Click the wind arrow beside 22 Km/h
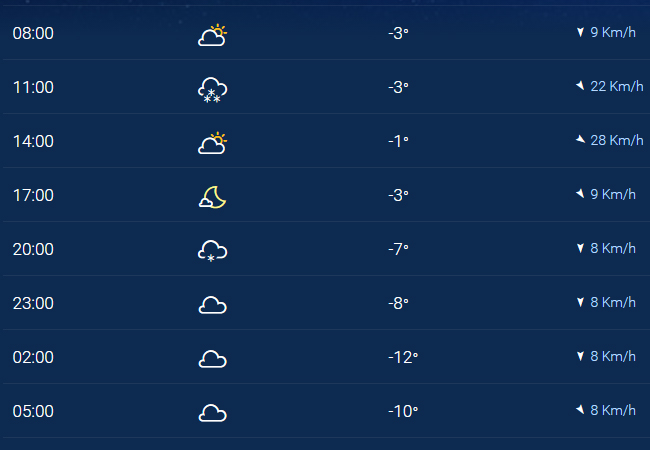 580,86
